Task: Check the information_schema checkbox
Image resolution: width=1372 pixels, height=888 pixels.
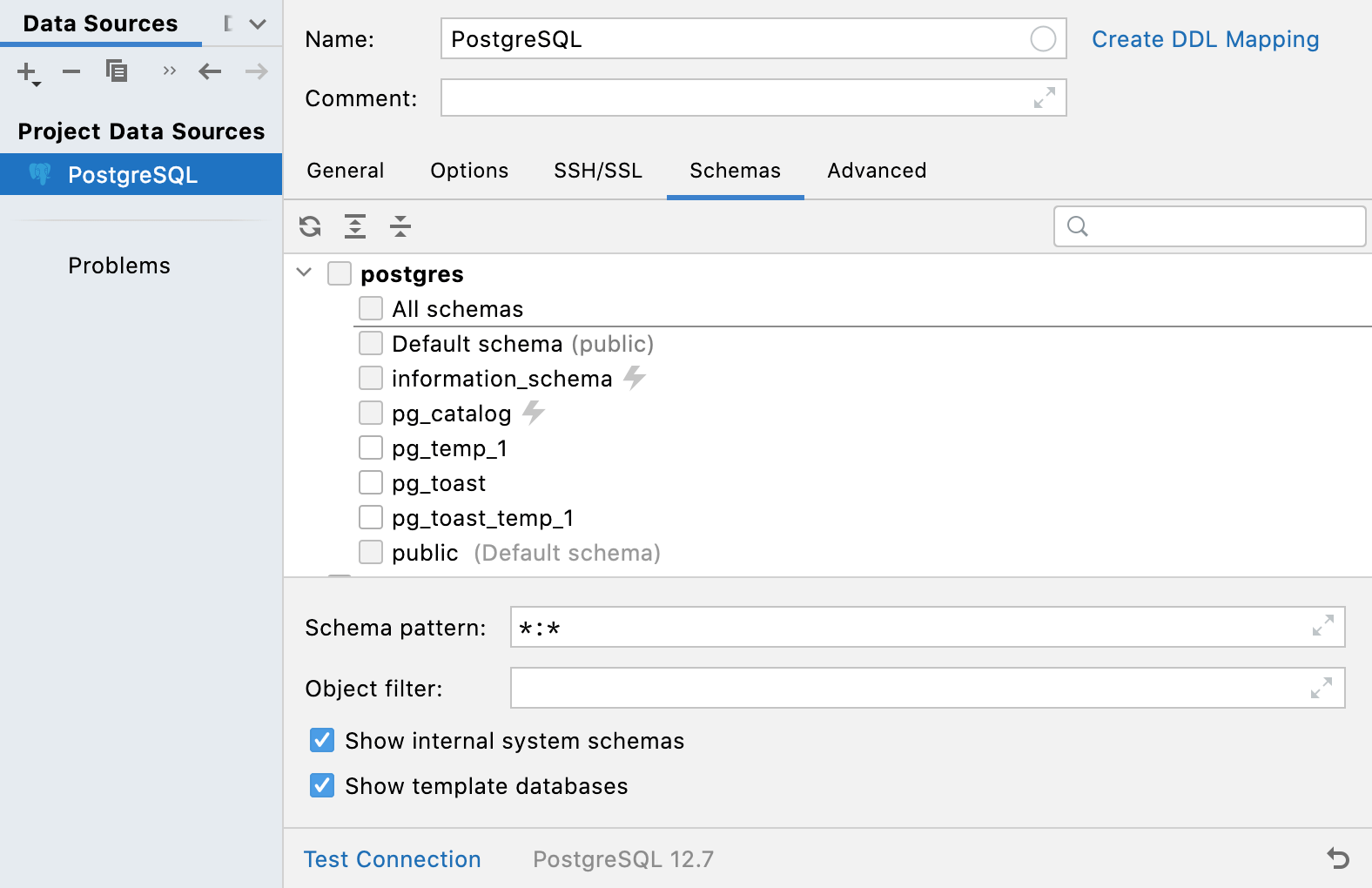Action: coord(371,378)
